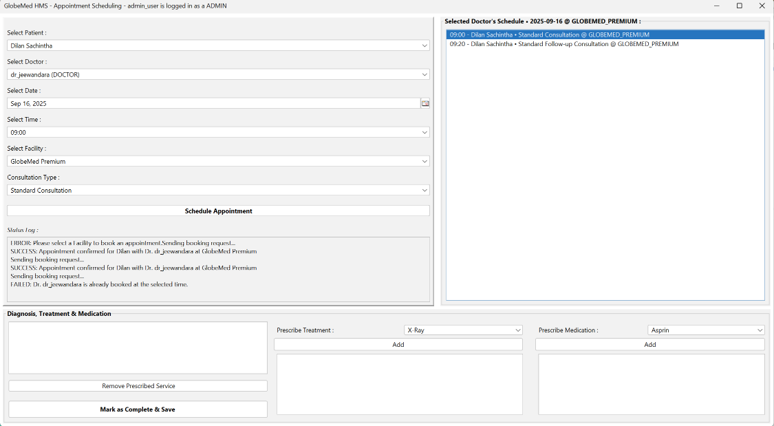The height and width of the screenshot is (426, 774).
Task: Open the Select Patient dropdown showing Dilan Sachintha
Action: coord(218,45)
